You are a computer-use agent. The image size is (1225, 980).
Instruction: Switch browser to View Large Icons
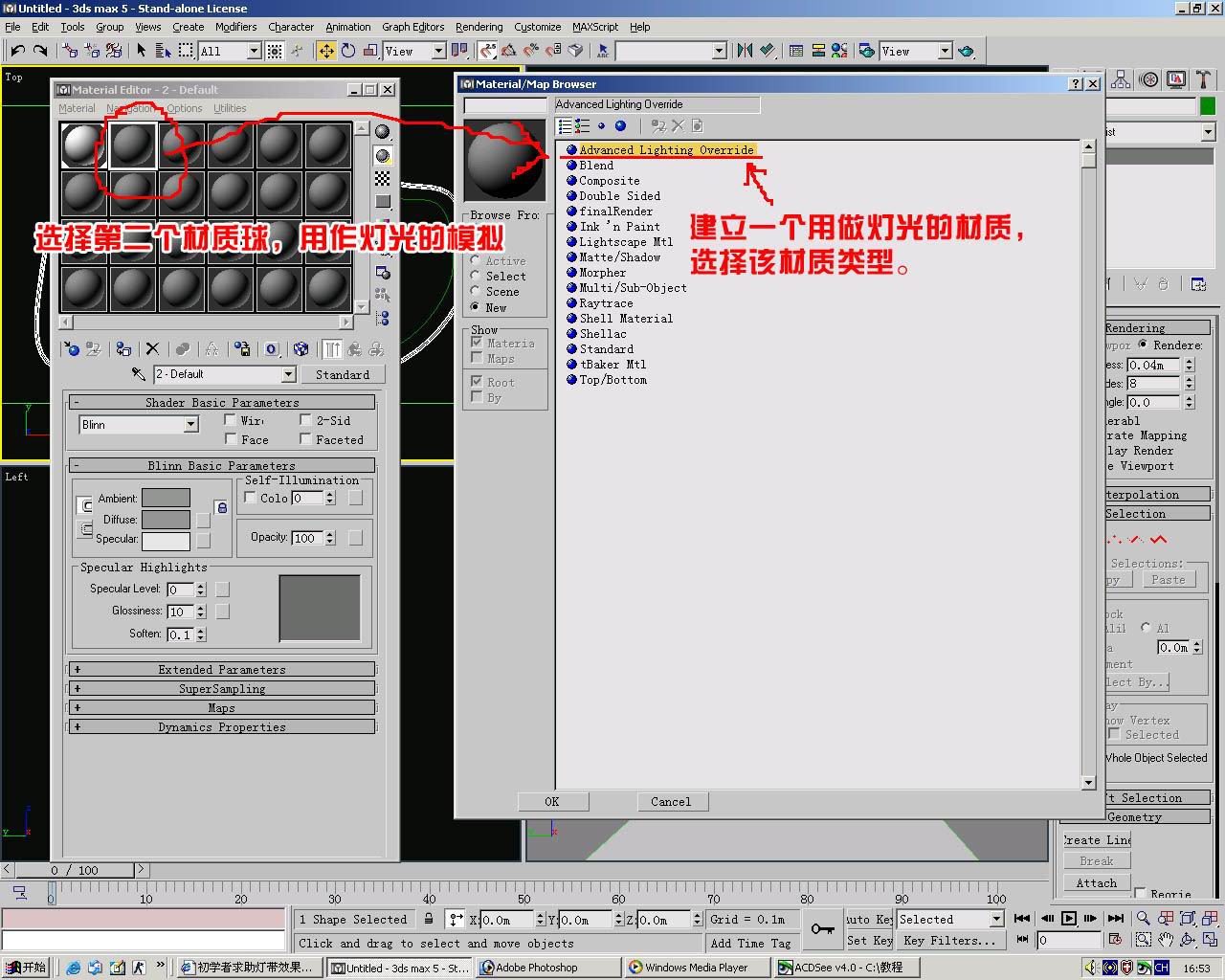(620, 125)
